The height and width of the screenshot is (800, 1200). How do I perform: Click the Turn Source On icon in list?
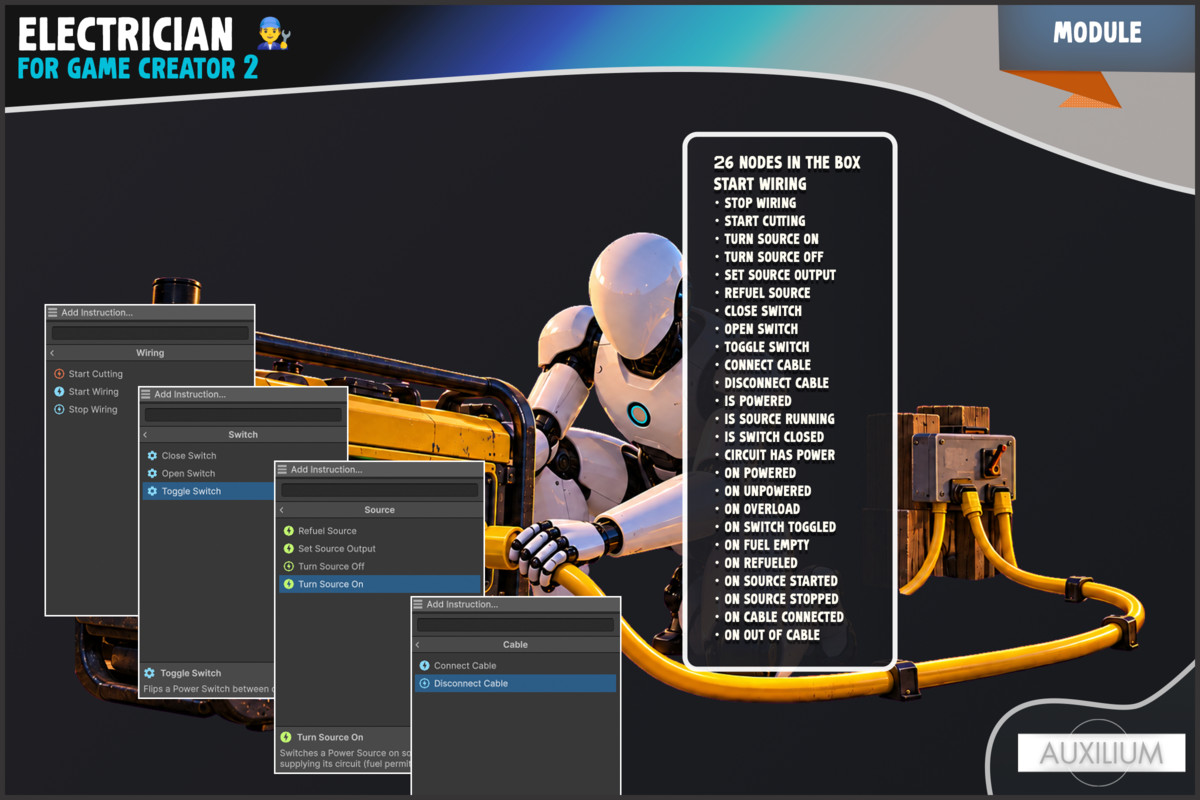[x=289, y=584]
